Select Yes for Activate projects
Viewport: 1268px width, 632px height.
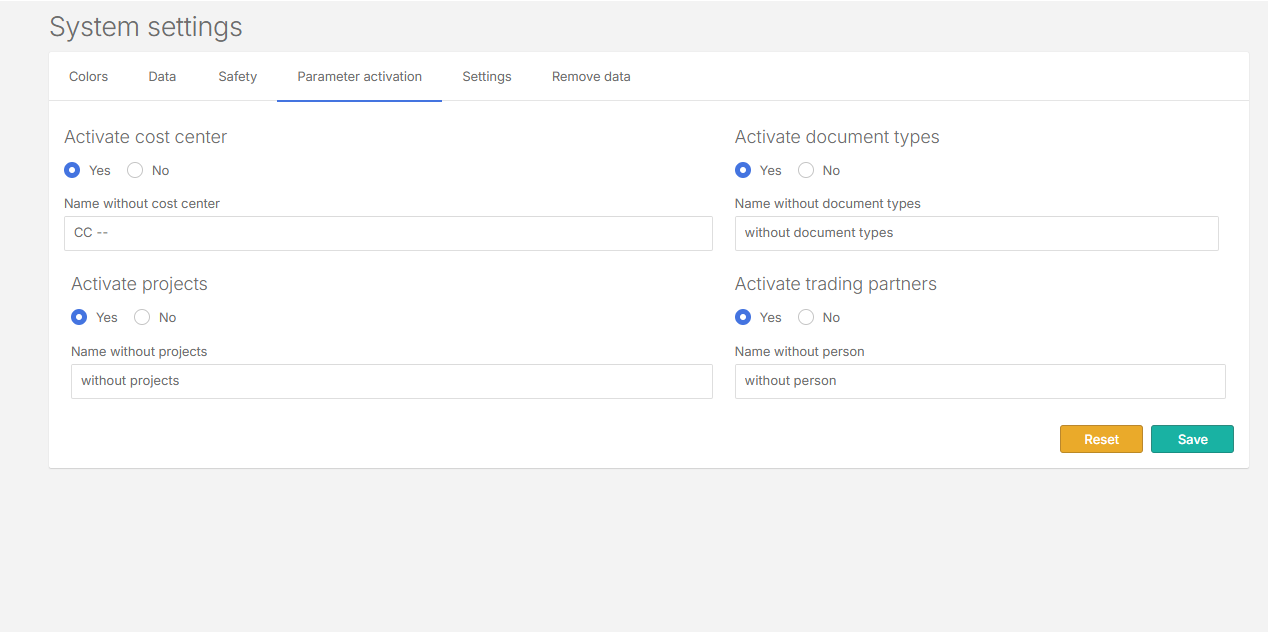79,317
